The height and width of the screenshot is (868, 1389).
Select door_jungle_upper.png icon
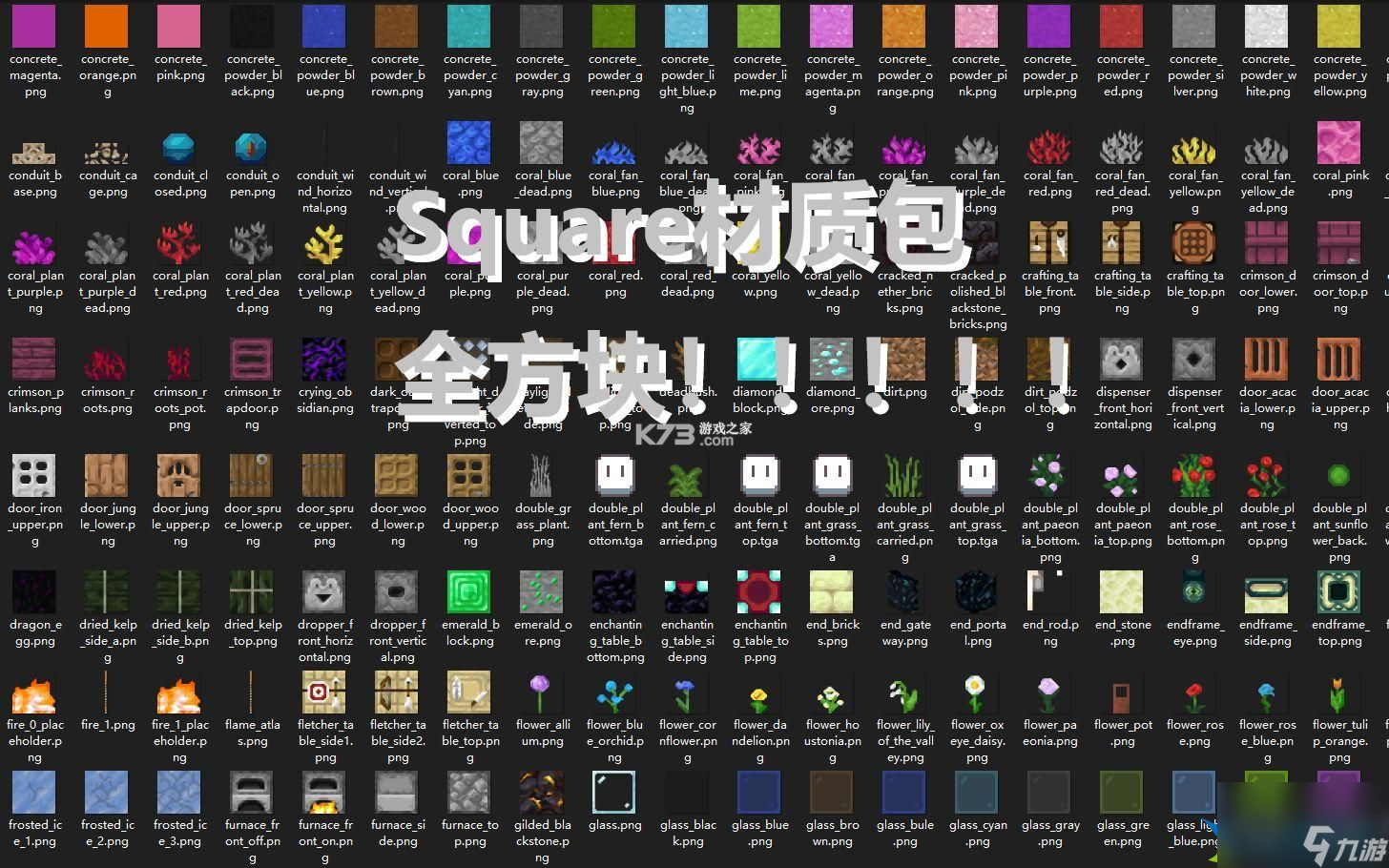(x=179, y=475)
